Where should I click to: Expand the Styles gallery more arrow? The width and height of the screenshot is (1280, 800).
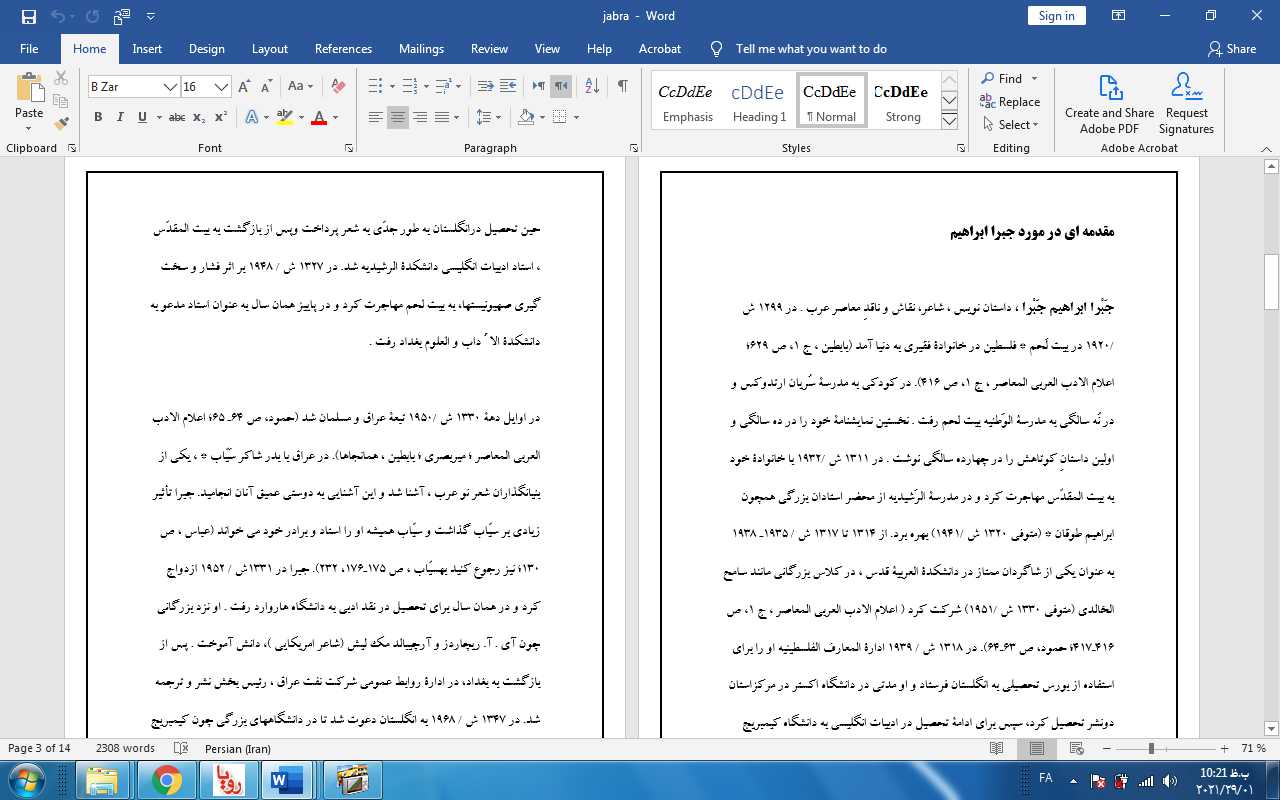[950, 121]
